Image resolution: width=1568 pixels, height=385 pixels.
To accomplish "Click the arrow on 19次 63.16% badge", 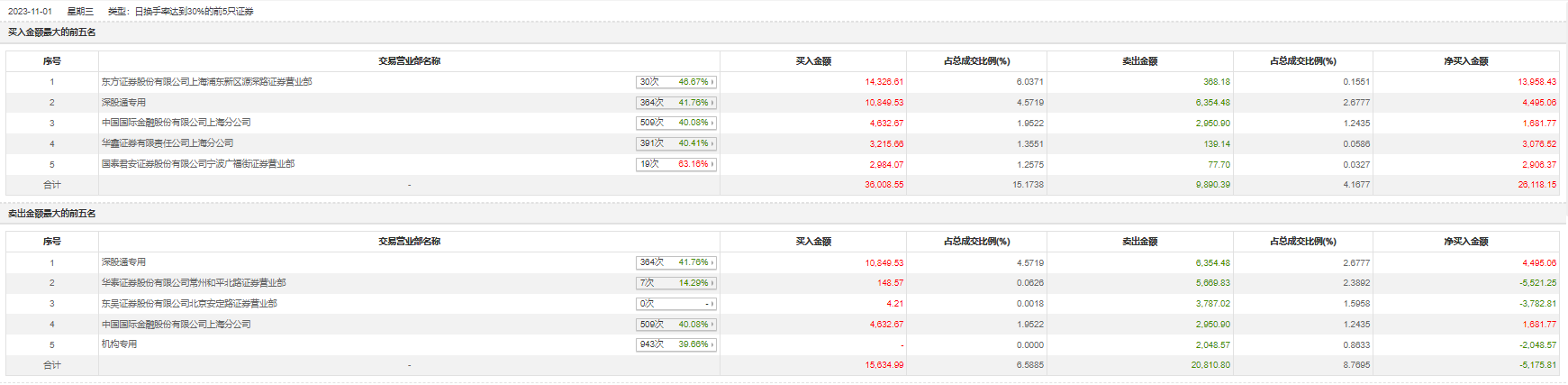I will tap(712, 164).
